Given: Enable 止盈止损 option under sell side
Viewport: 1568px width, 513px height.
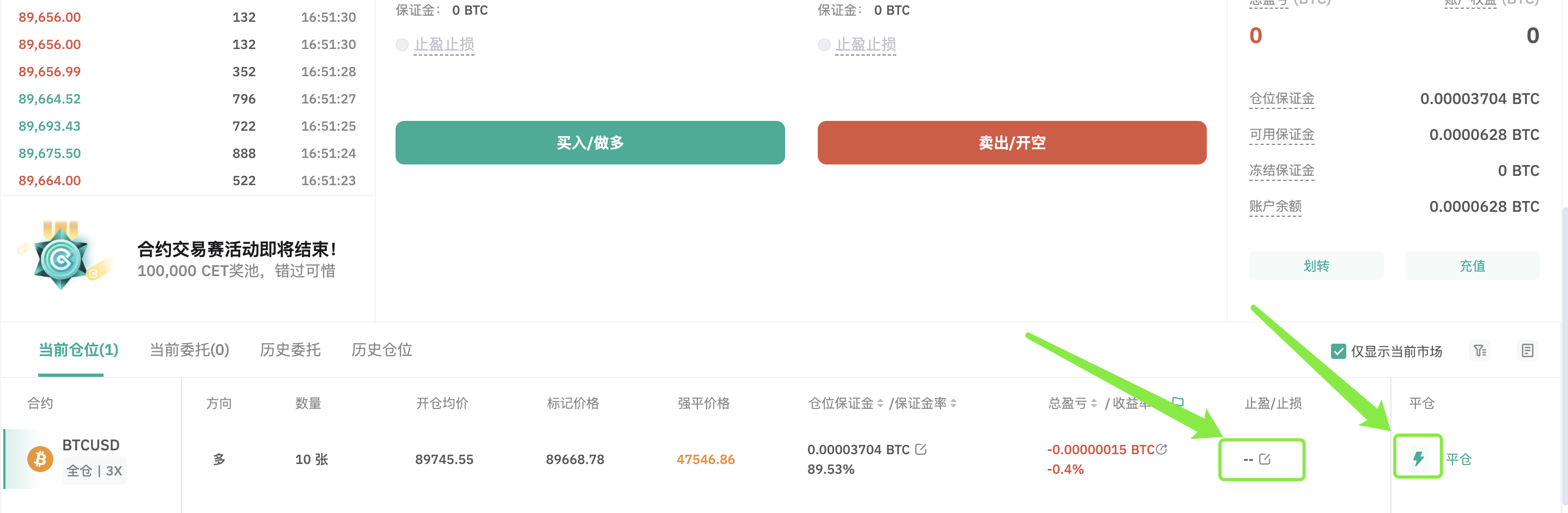Looking at the screenshot, I should click(x=824, y=45).
